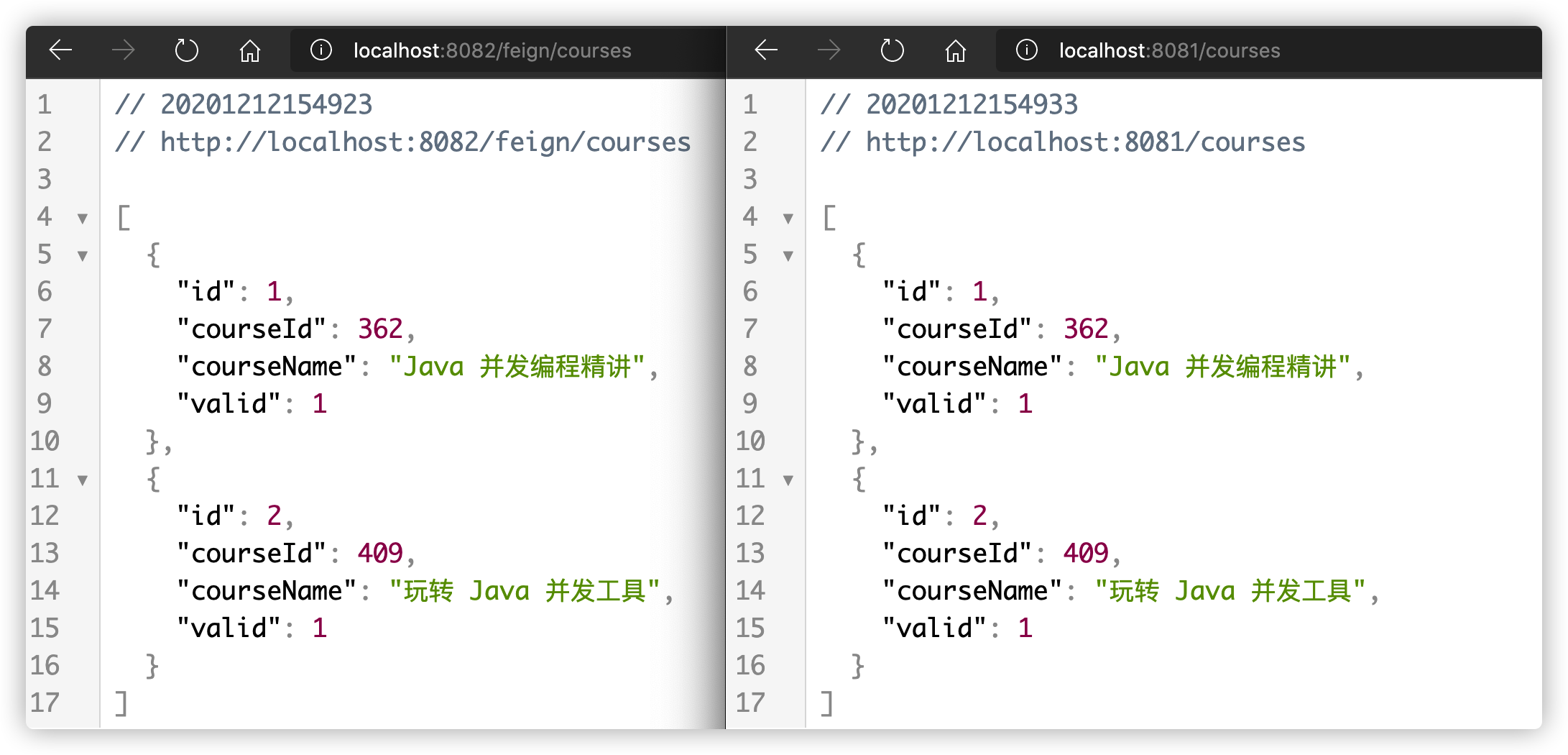Select timestamp 20201212154923 in left pane
1568x755 pixels.
(266, 105)
